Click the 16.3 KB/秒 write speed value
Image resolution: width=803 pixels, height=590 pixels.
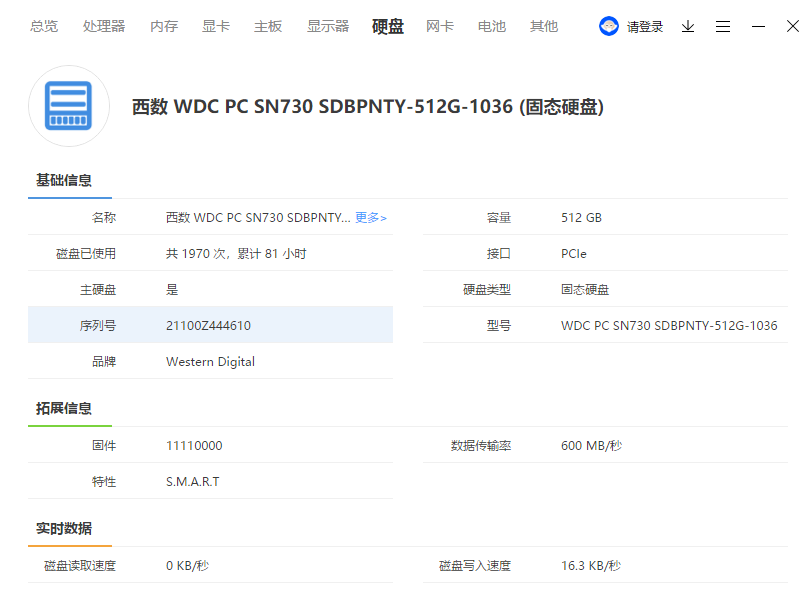coord(591,565)
